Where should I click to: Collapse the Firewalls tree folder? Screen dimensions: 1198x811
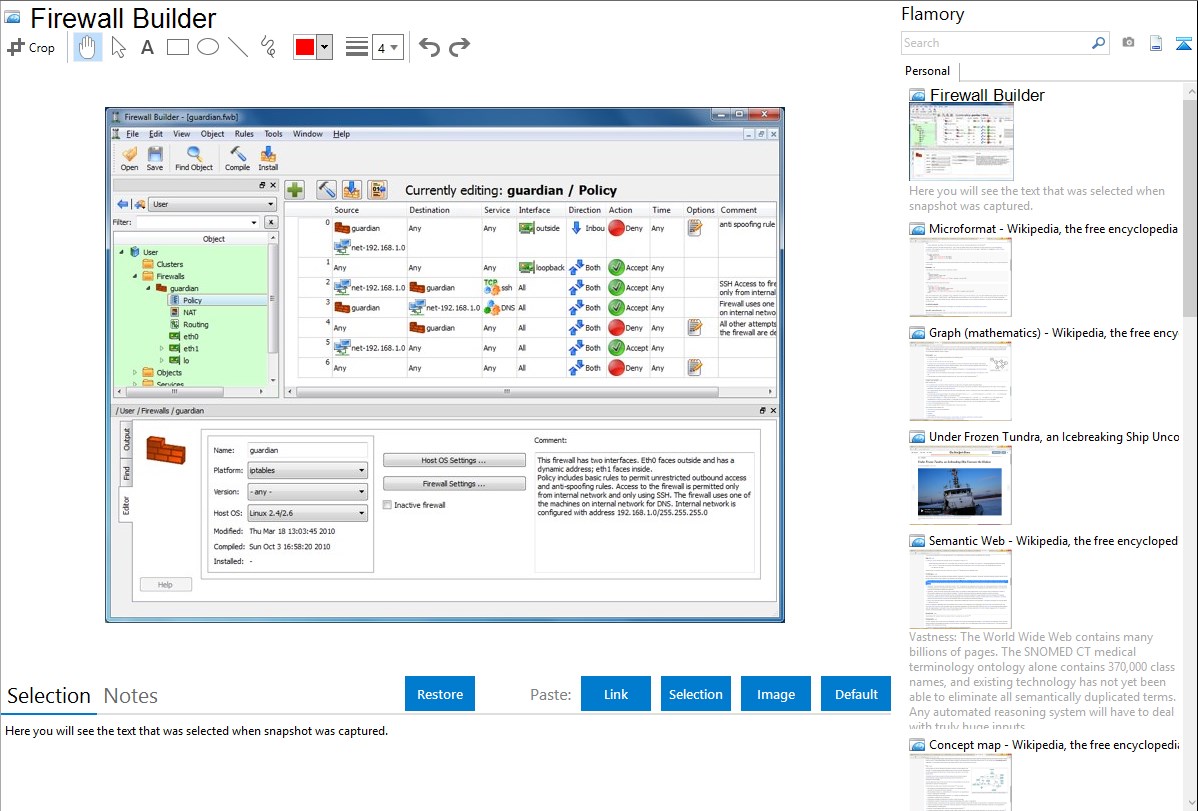click(135, 276)
